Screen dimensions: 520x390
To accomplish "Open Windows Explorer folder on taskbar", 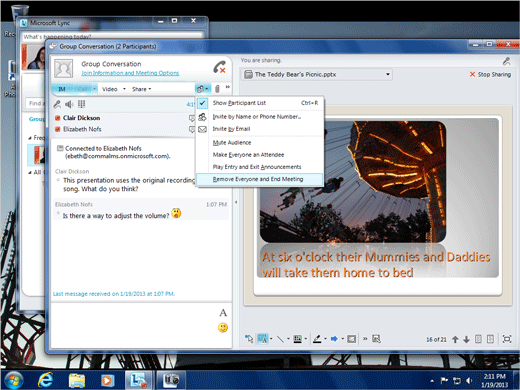I will [x=77, y=380].
